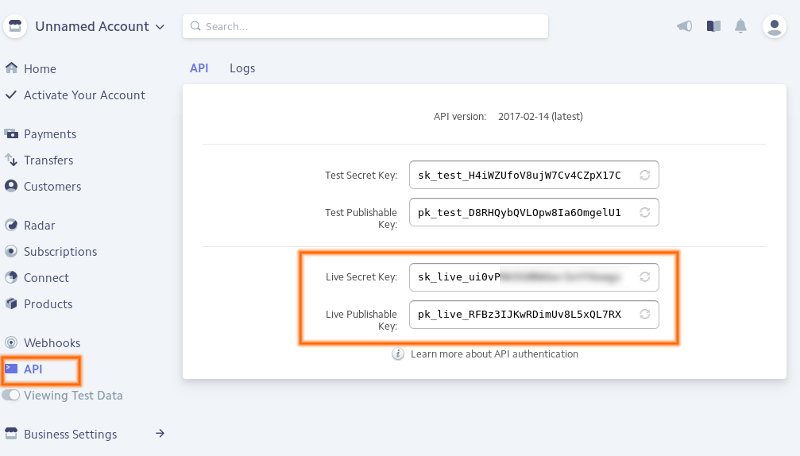The width and height of the screenshot is (800, 456).
Task: Click the info icon beside Learn more
Action: tap(398, 354)
